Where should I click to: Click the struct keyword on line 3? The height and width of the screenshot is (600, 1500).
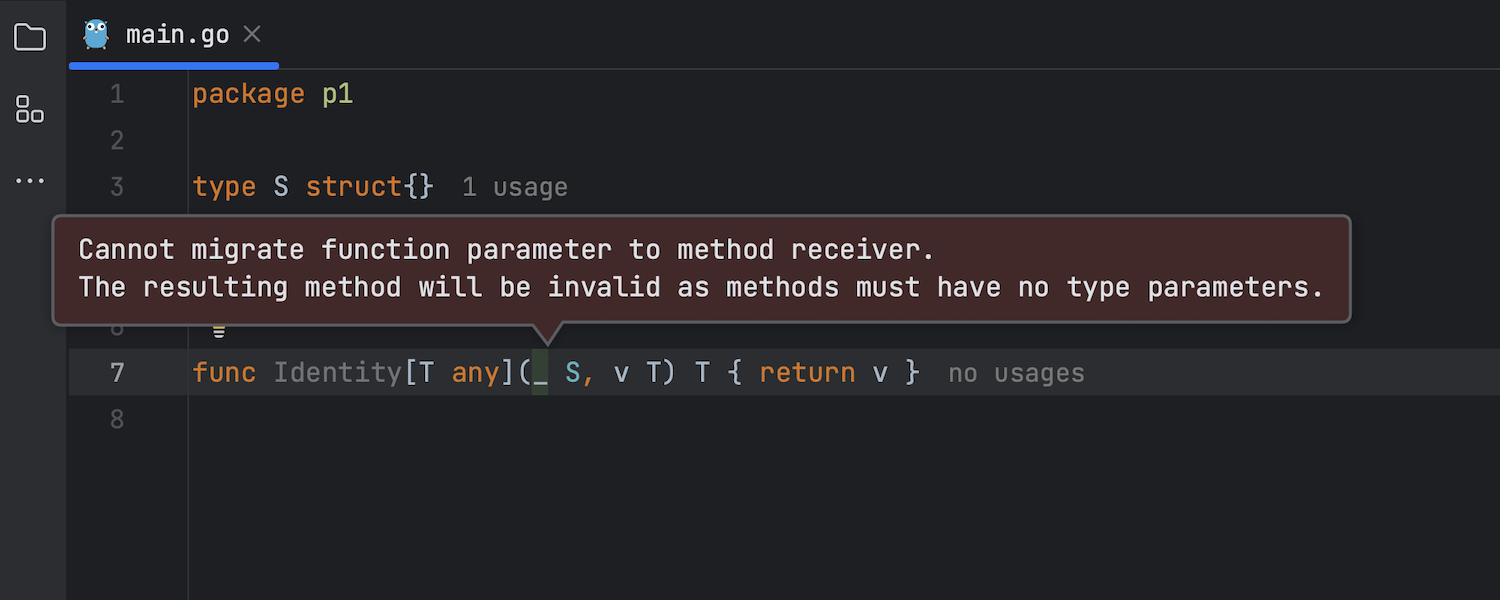tap(354, 187)
